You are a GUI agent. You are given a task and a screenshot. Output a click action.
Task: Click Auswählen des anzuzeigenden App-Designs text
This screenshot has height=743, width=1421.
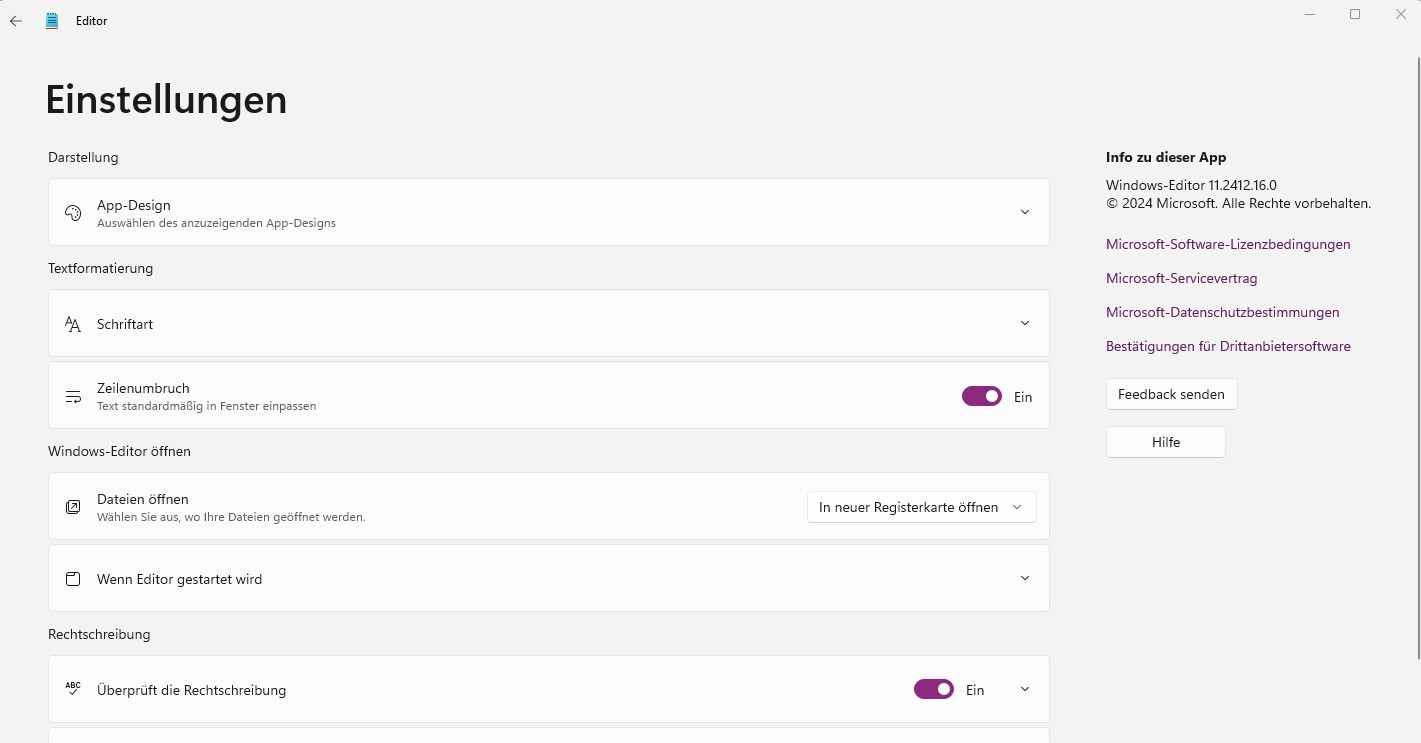click(216, 223)
